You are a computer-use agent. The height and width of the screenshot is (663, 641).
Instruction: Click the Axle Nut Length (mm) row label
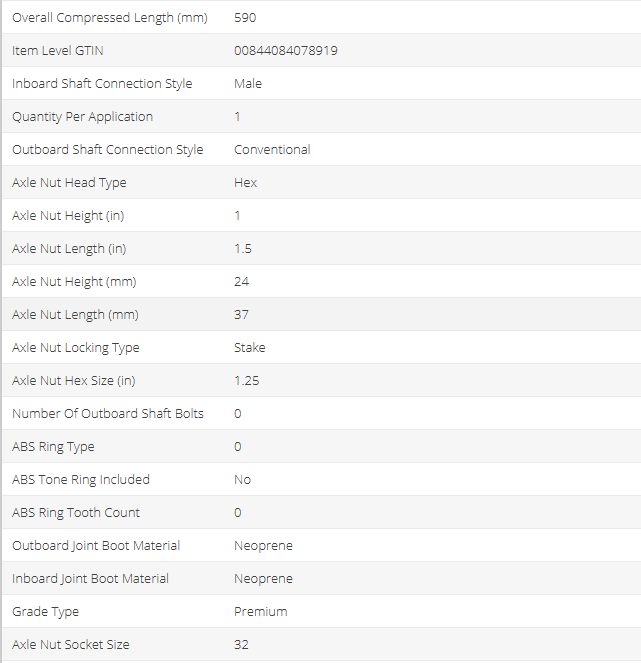click(x=75, y=315)
